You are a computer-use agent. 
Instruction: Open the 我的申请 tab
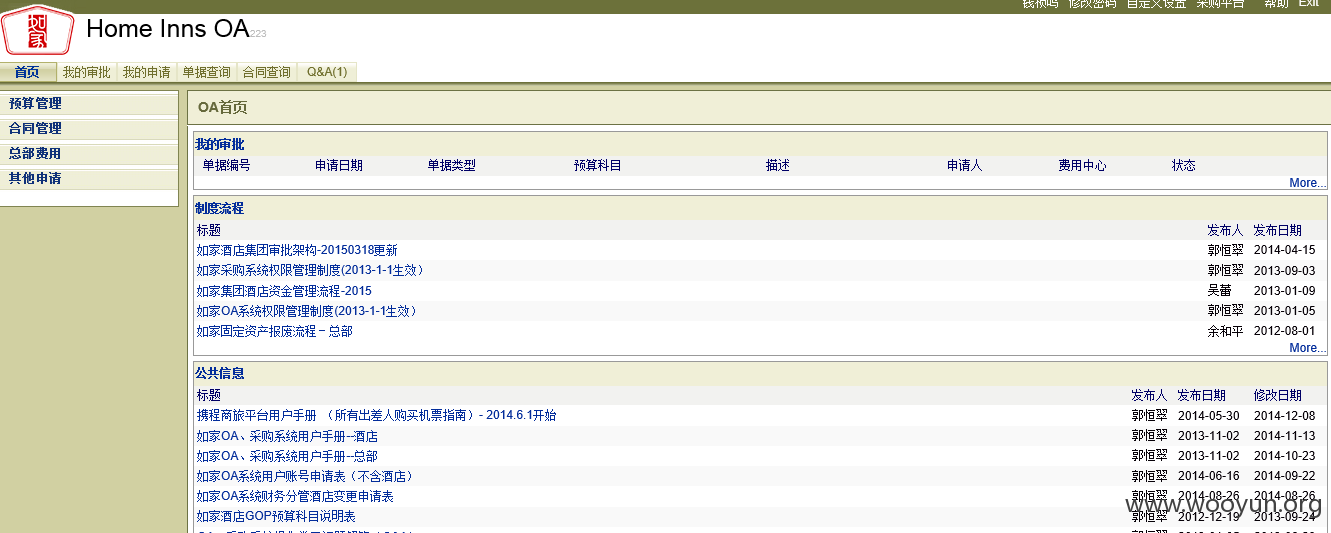click(x=147, y=72)
